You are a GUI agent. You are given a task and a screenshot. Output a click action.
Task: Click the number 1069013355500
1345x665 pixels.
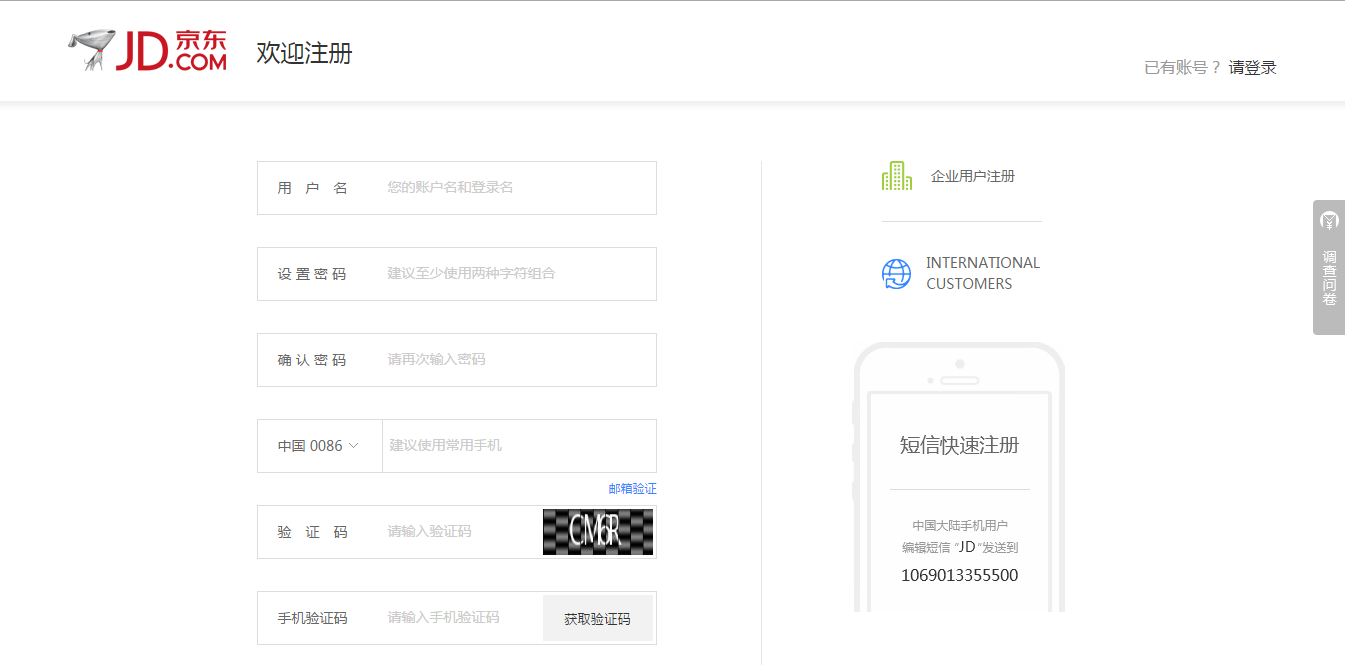[960, 575]
